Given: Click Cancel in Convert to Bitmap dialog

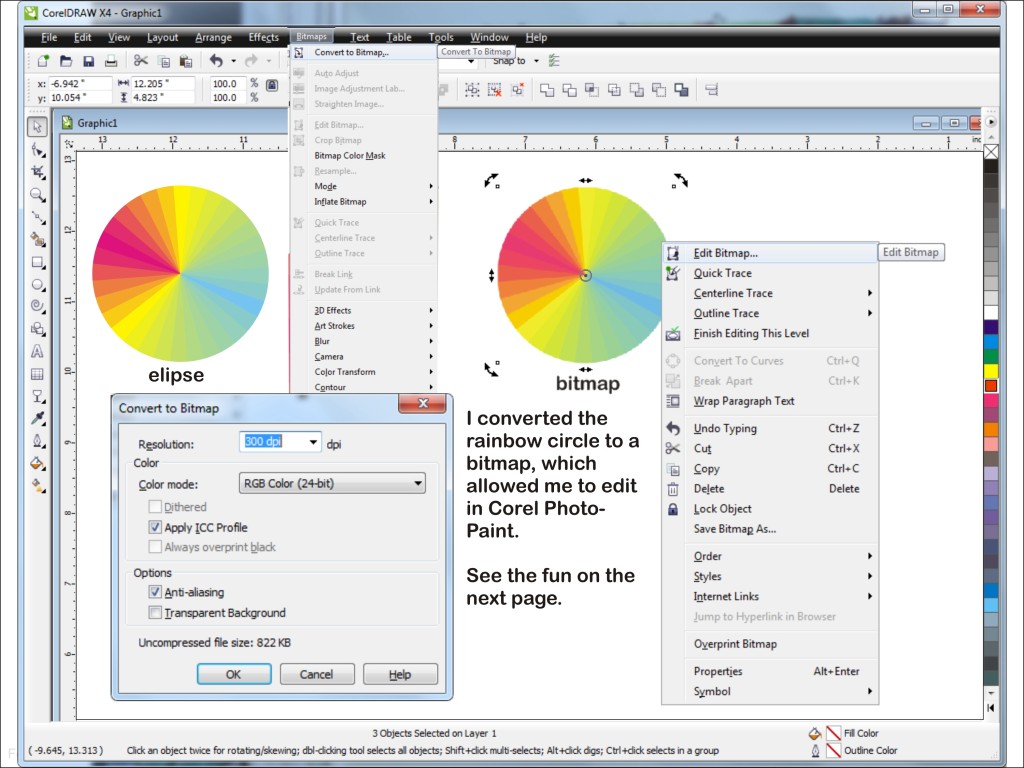Looking at the screenshot, I should click(x=316, y=674).
